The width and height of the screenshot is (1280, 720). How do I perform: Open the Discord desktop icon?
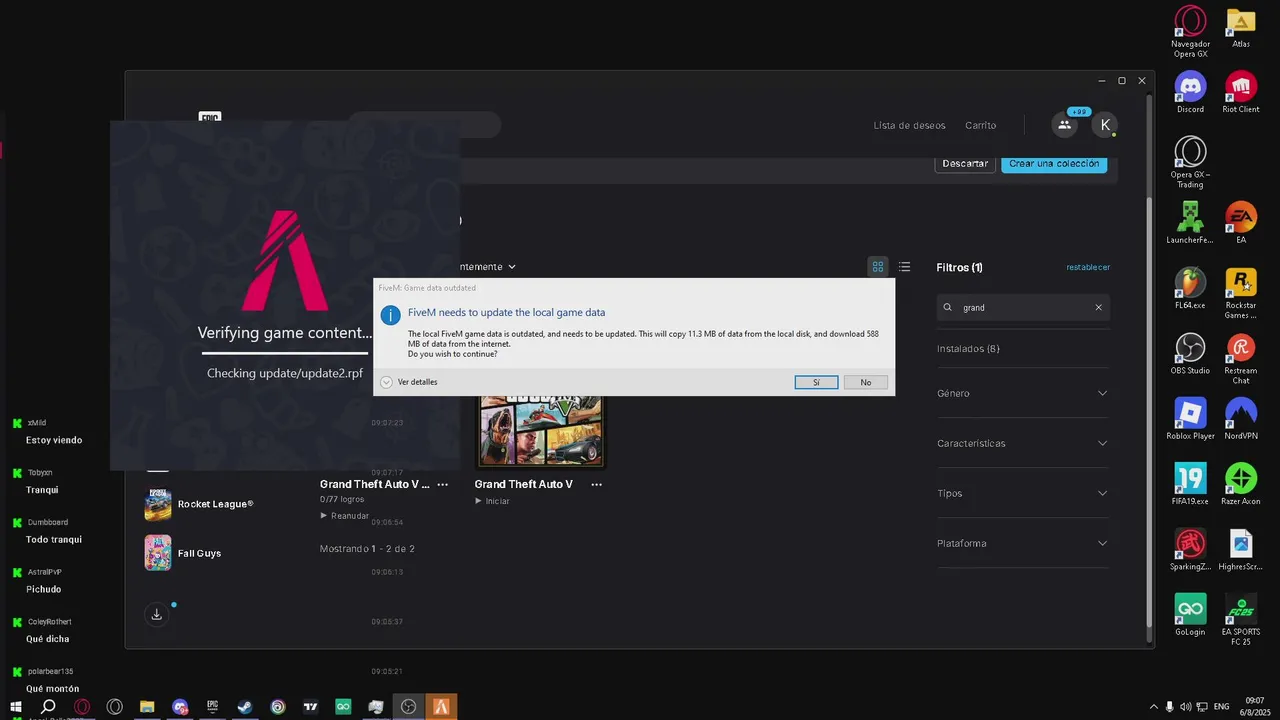click(1190, 92)
